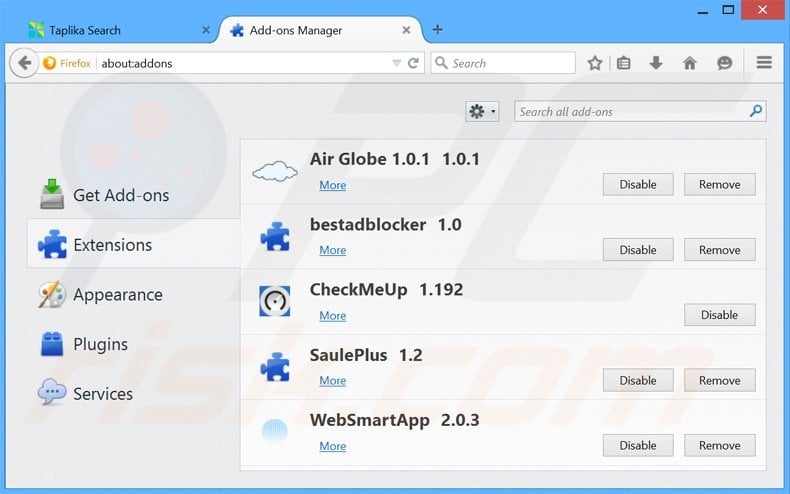This screenshot has height=494, width=790.
Task: Disable the CheckMeUp extension
Action: click(719, 315)
